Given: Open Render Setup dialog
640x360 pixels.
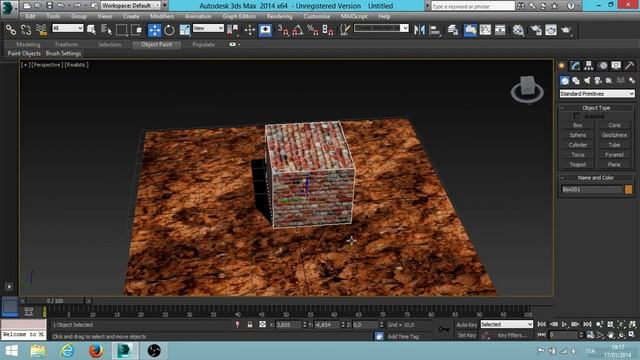Looking at the screenshot, I should click(536, 30).
